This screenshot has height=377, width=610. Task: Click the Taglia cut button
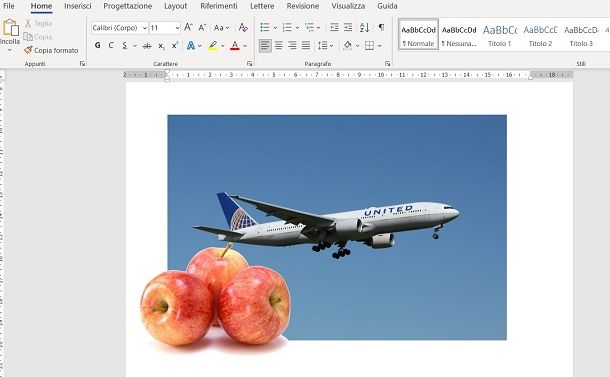[39, 23]
